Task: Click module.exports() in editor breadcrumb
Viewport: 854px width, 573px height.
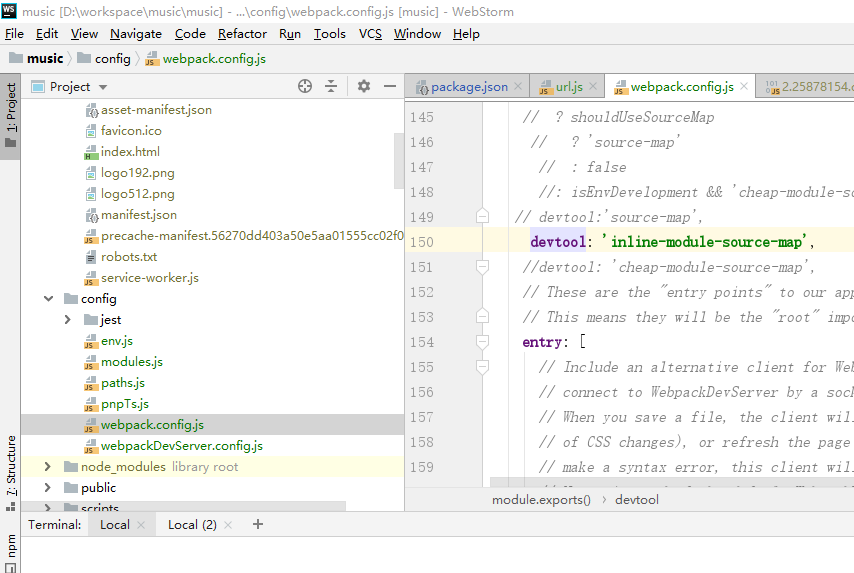Action: click(x=541, y=499)
